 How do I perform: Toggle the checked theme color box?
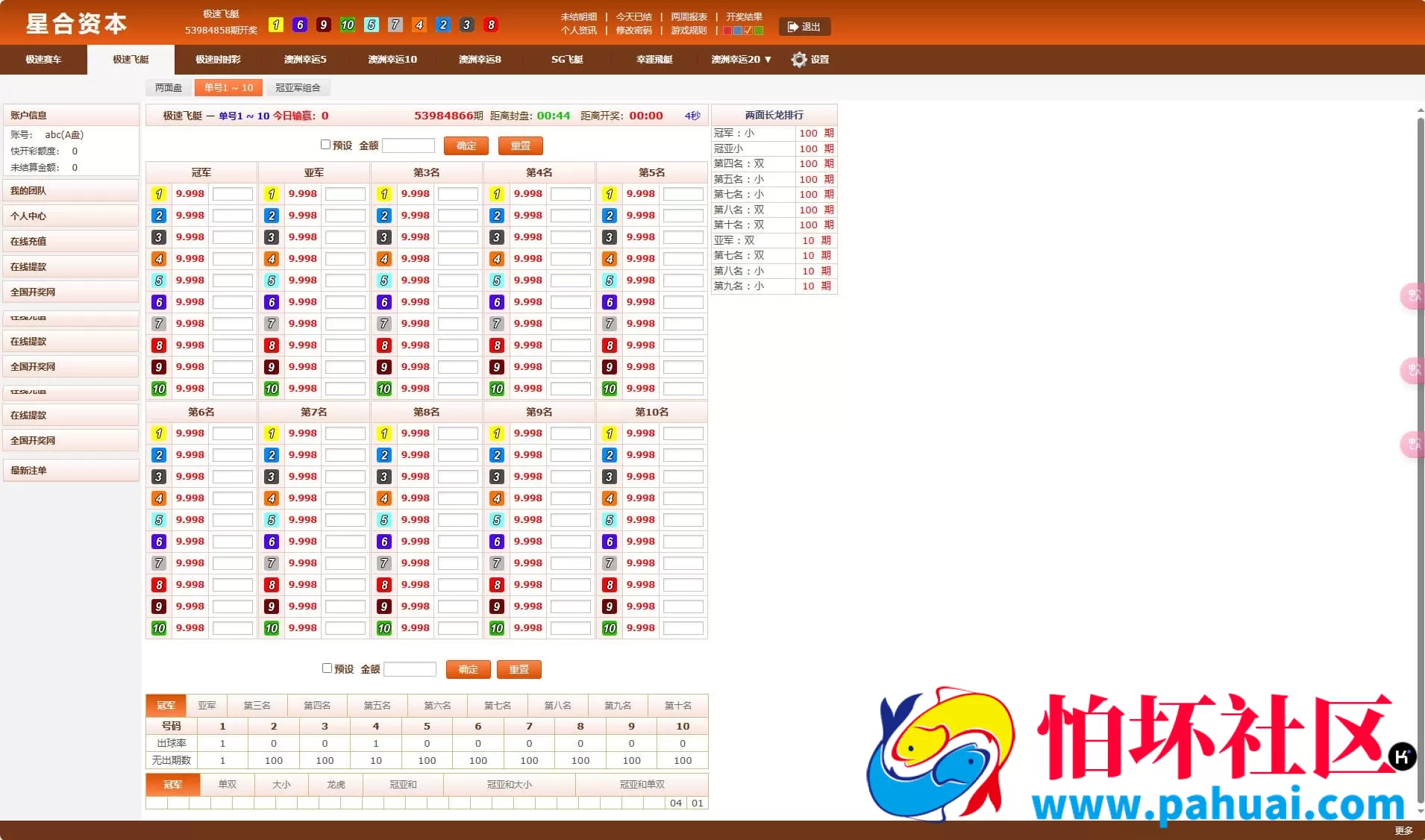pos(748,31)
